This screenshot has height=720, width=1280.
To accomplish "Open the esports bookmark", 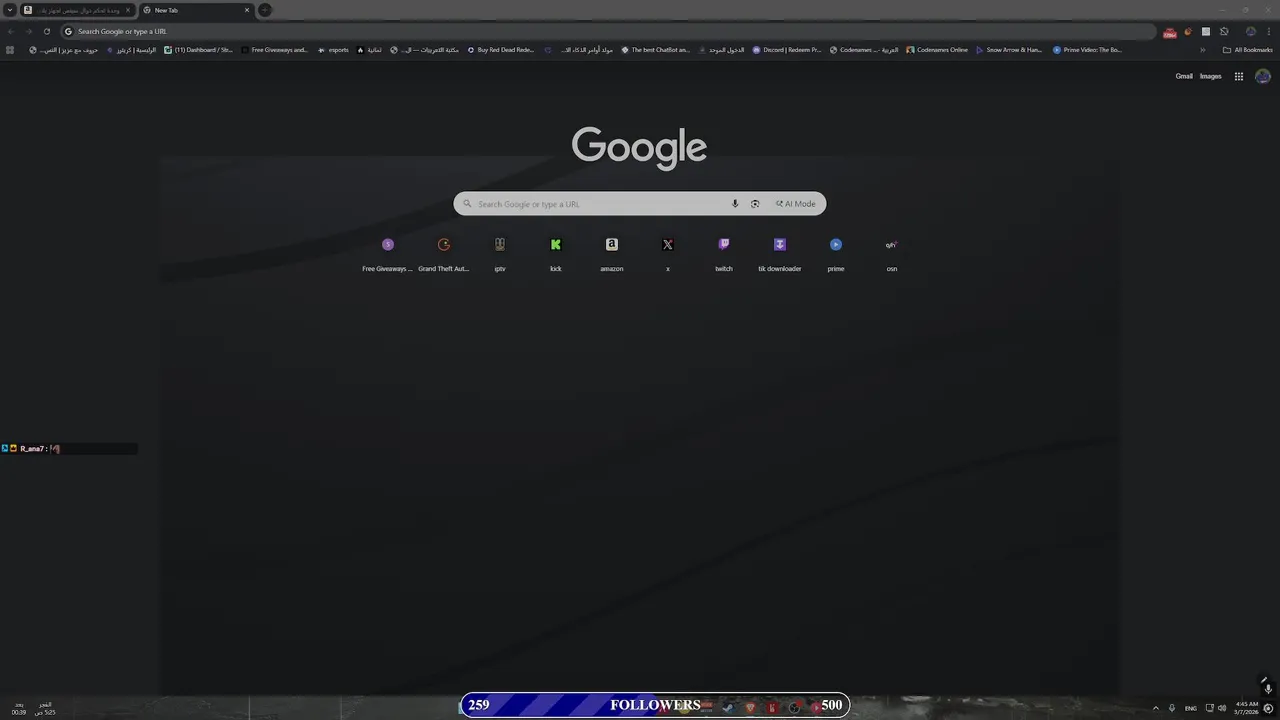I will 333,50.
